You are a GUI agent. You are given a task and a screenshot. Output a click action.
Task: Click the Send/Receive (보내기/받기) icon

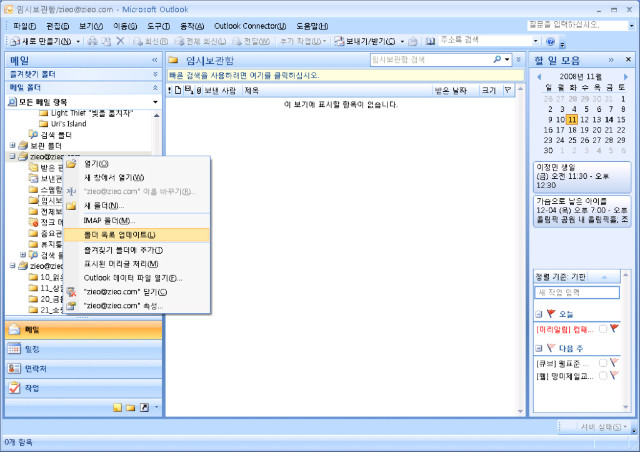point(339,41)
